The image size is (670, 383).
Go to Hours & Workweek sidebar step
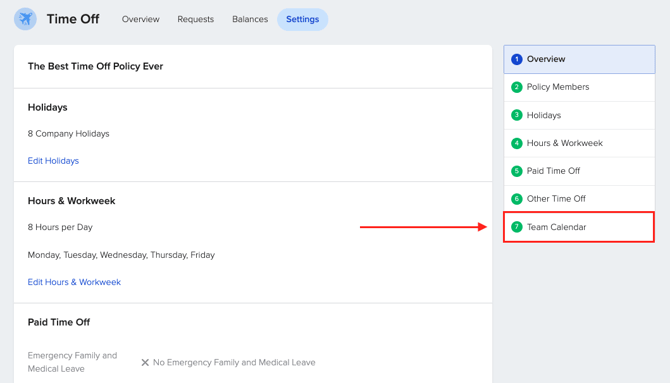click(x=579, y=143)
